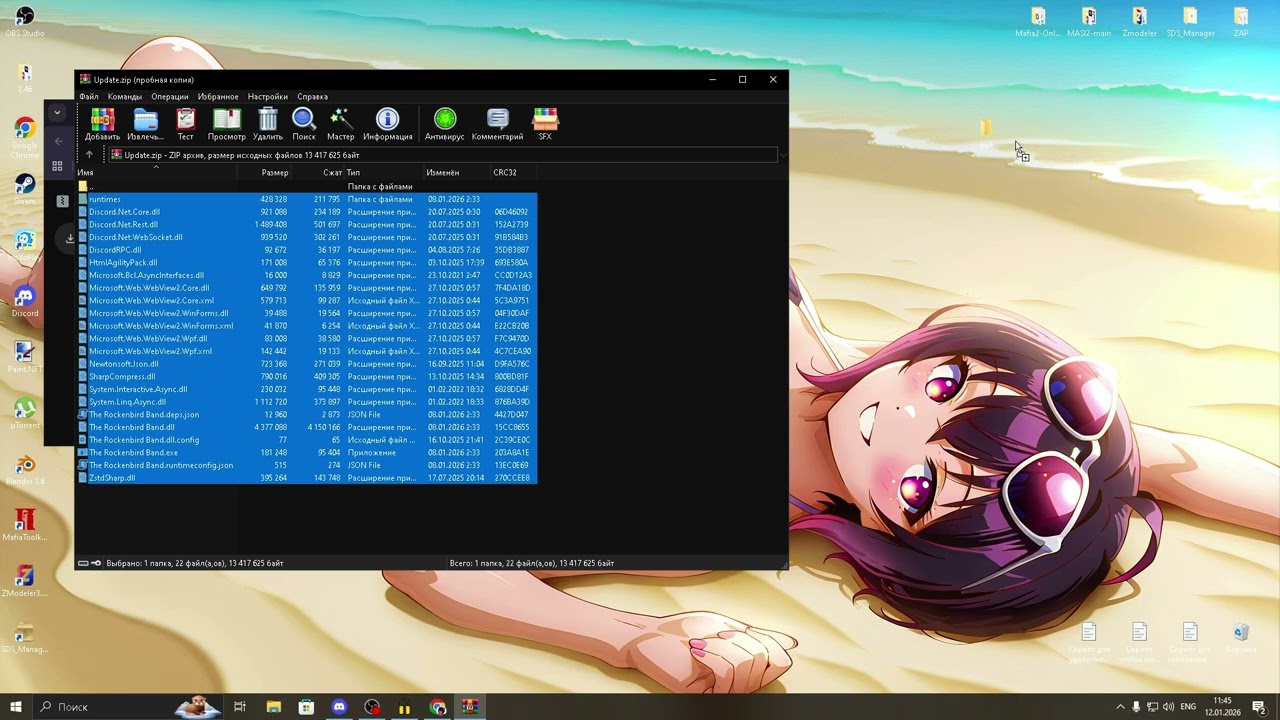Open the SDS_Manager icon at top right
Image resolution: width=1280 pixels, height=720 pixels.
(x=1190, y=21)
